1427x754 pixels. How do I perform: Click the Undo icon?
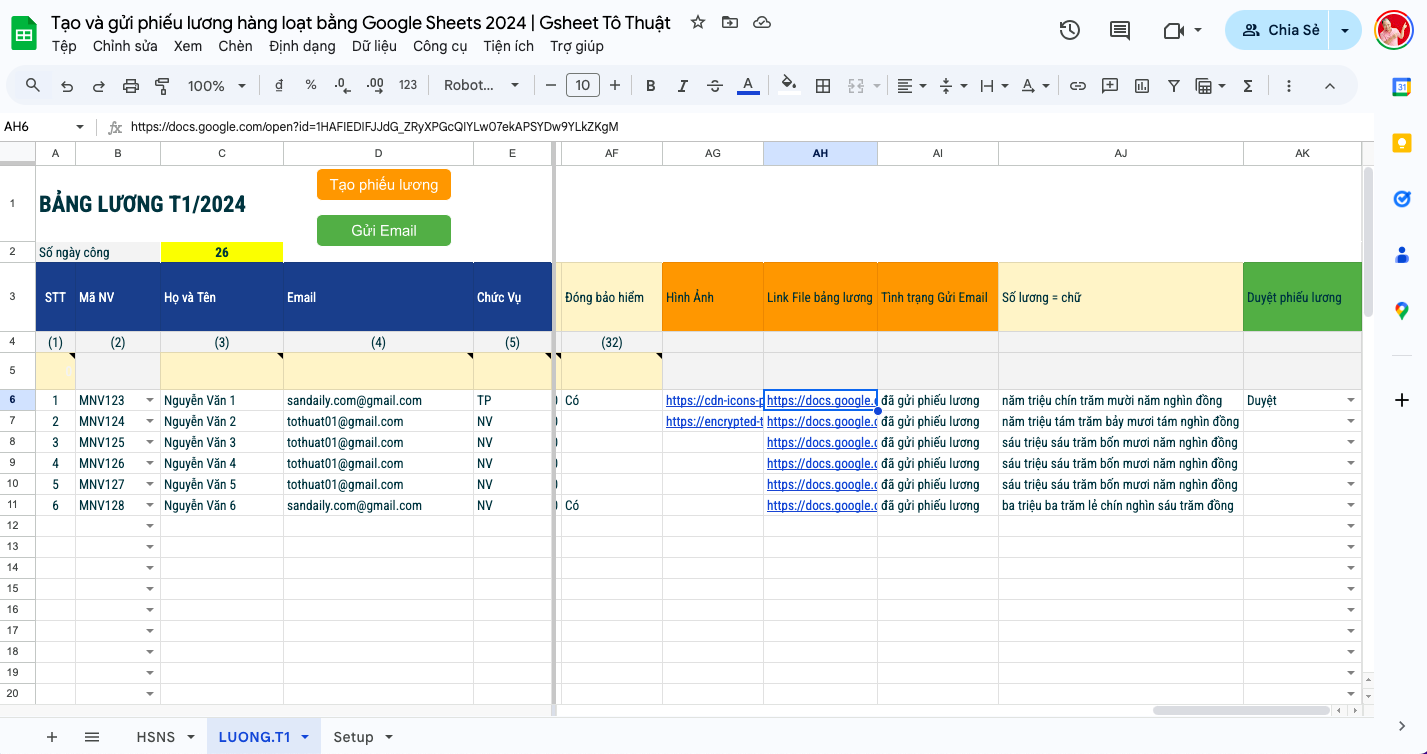pyautogui.click(x=66, y=85)
